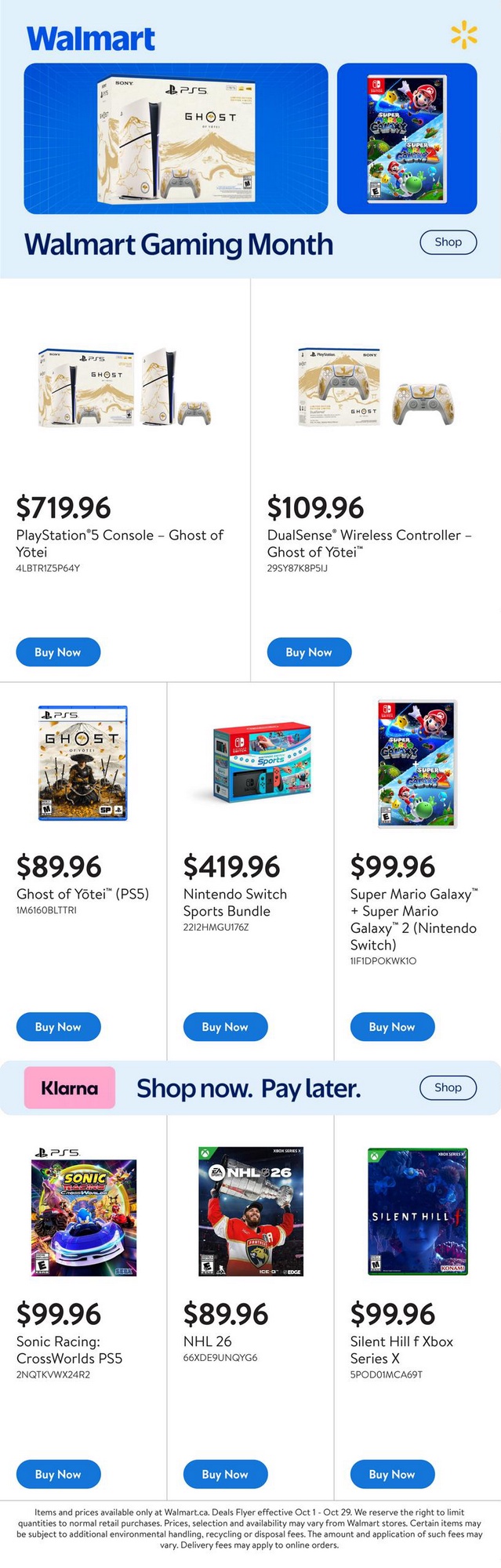Buy Now for Ghost of Yōtei PS5 game

pyautogui.click(x=58, y=1027)
